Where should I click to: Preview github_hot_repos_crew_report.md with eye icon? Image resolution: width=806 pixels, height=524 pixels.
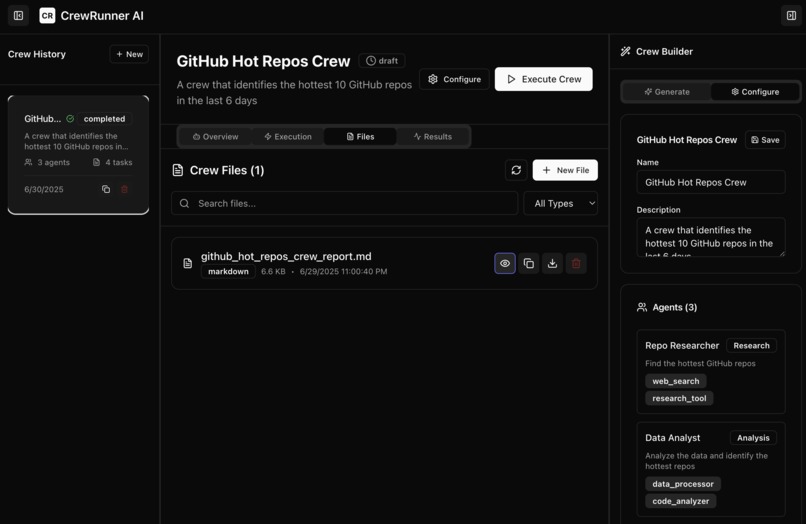(505, 263)
